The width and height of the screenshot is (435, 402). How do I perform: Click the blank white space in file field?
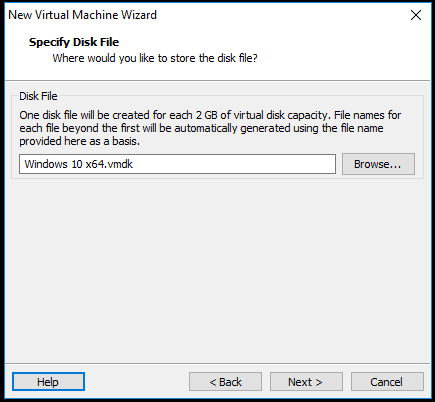pos(233,164)
